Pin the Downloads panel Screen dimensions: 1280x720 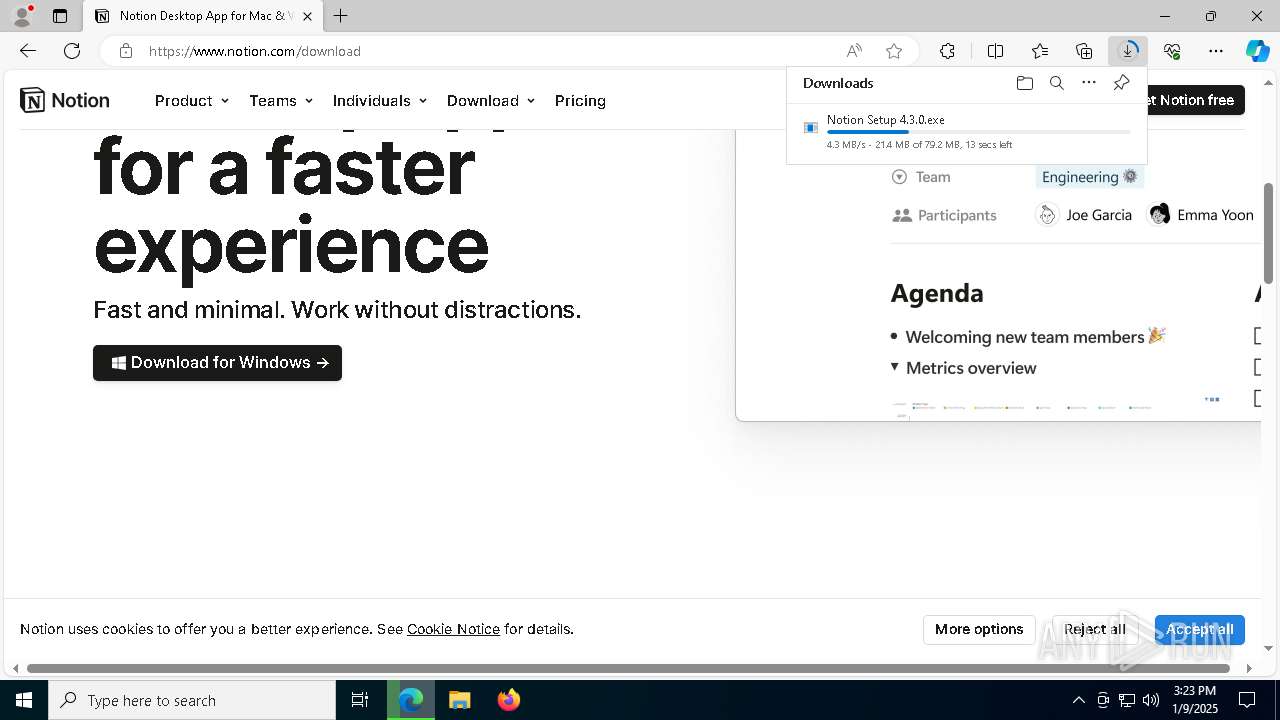(1121, 83)
